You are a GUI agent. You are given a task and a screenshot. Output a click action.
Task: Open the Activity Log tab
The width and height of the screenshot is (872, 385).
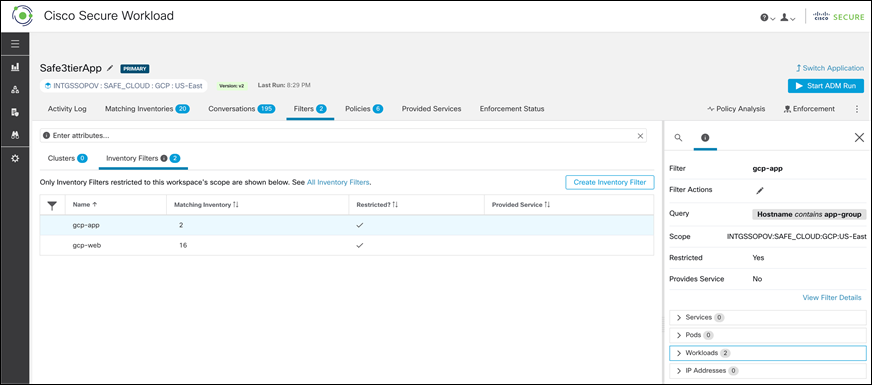point(67,109)
